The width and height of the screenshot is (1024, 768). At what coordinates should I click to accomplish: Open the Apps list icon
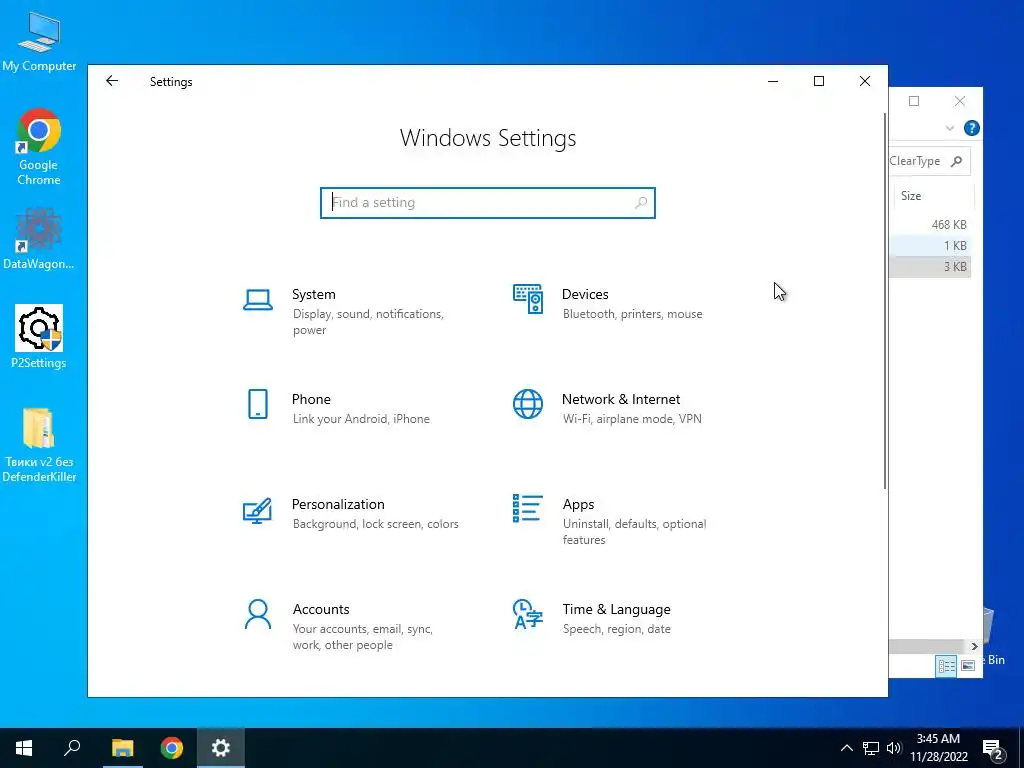[x=528, y=508]
